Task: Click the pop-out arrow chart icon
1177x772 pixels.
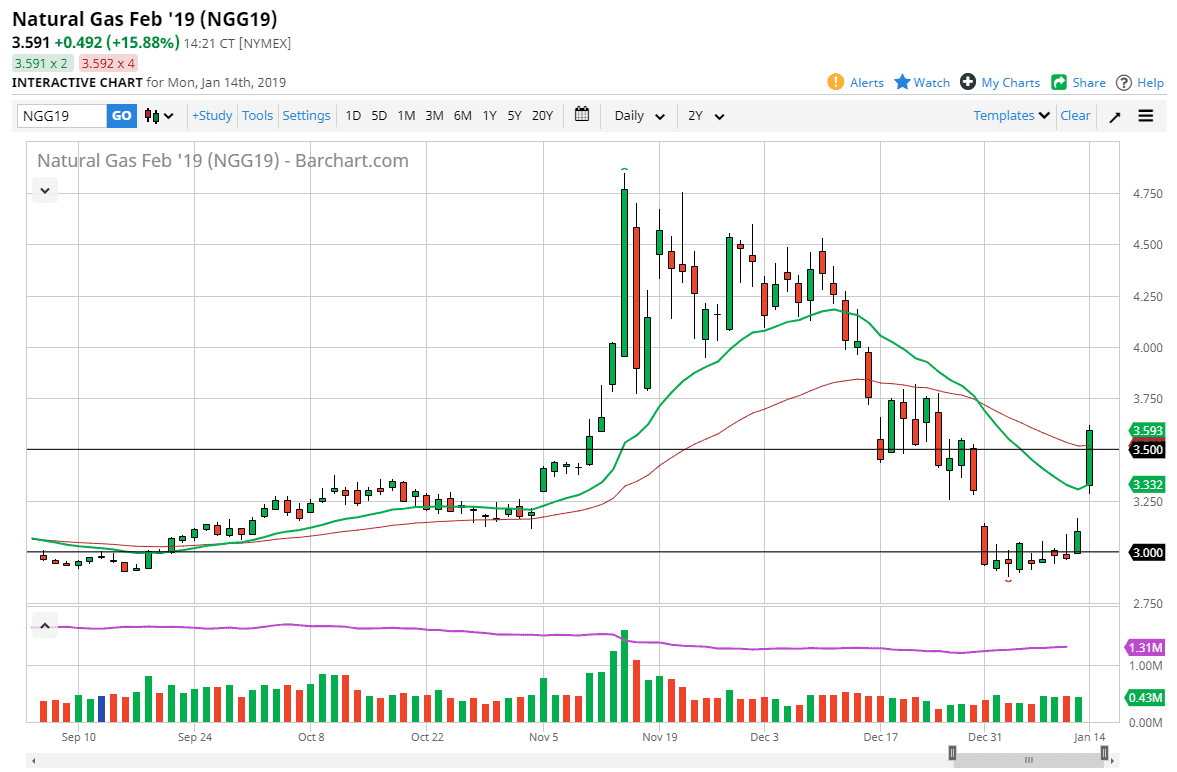Action: 1114,116
